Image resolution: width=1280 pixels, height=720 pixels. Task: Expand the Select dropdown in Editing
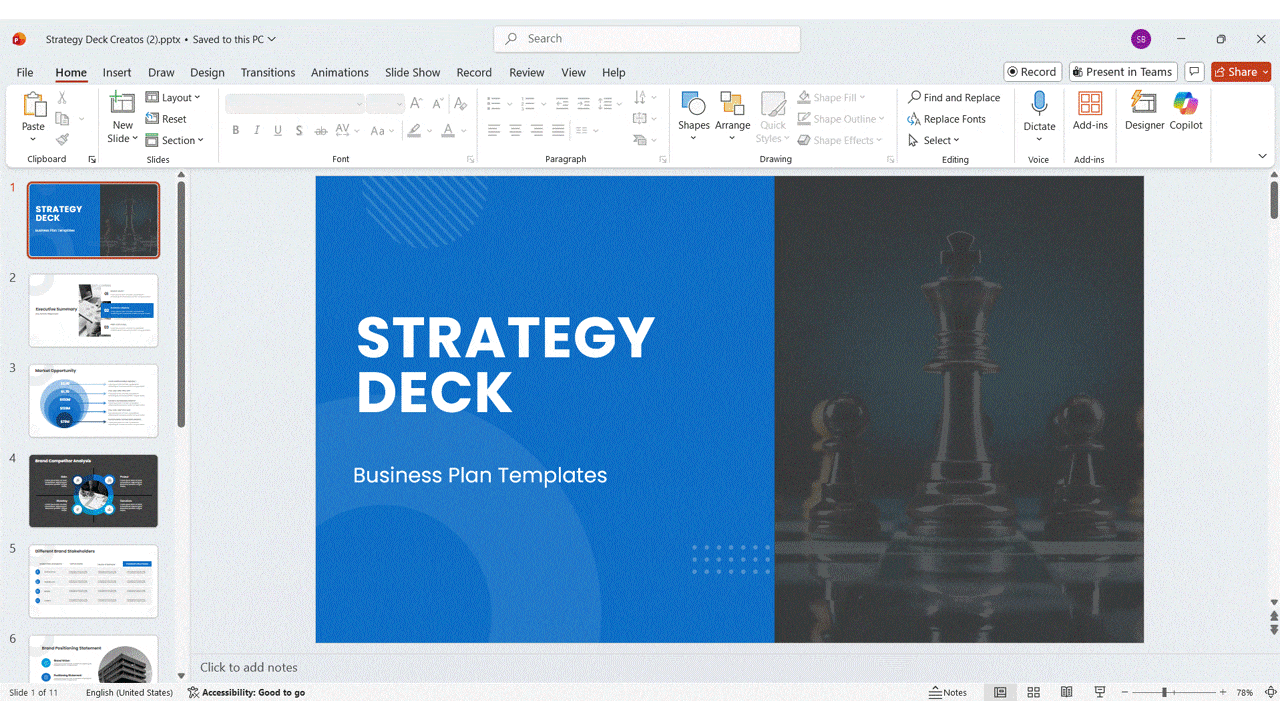click(935, 141)
